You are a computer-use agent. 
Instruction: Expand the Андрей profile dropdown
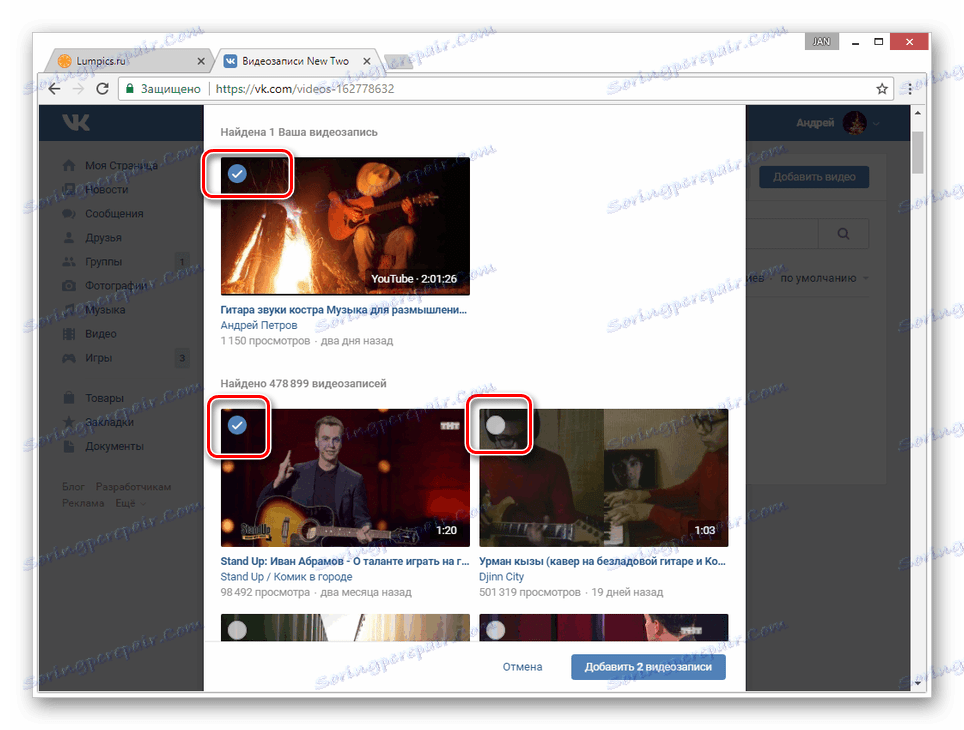(x=876, y=123)
